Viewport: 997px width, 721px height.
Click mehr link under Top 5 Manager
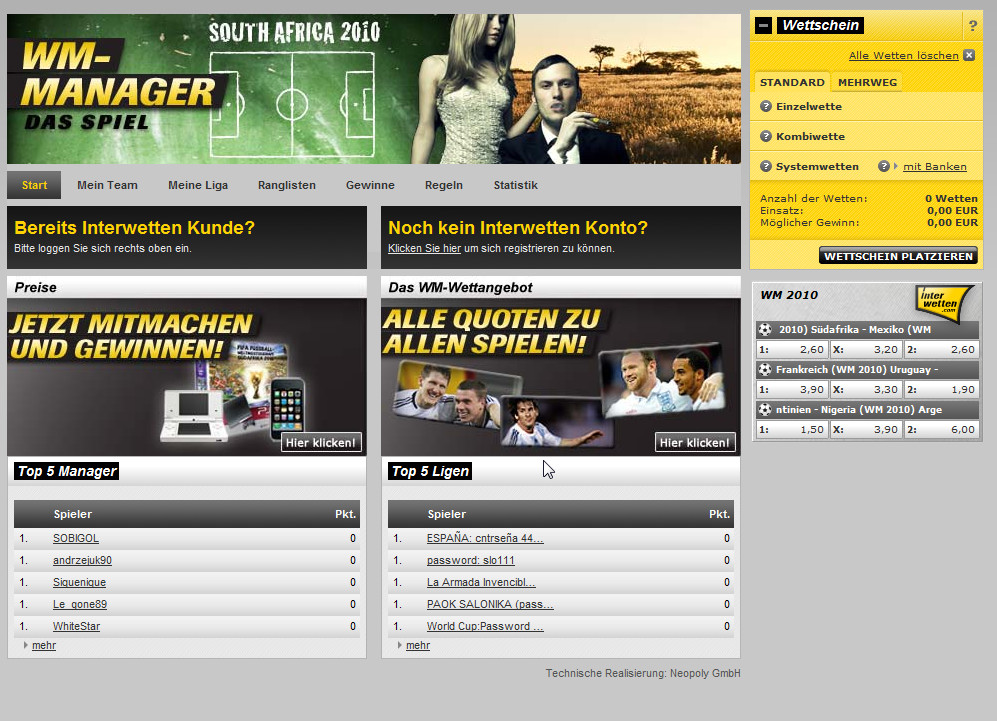click(x=44, y=645)
